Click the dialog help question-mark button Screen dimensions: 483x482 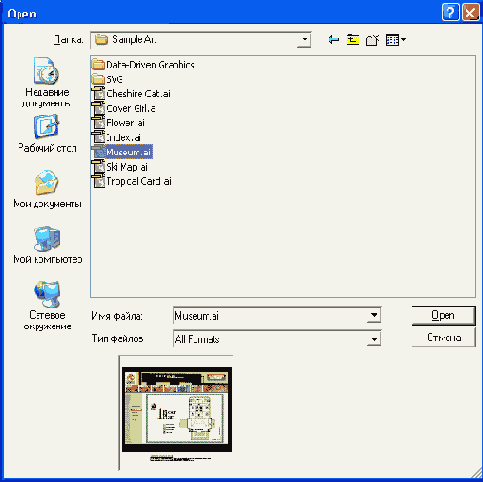450,13
